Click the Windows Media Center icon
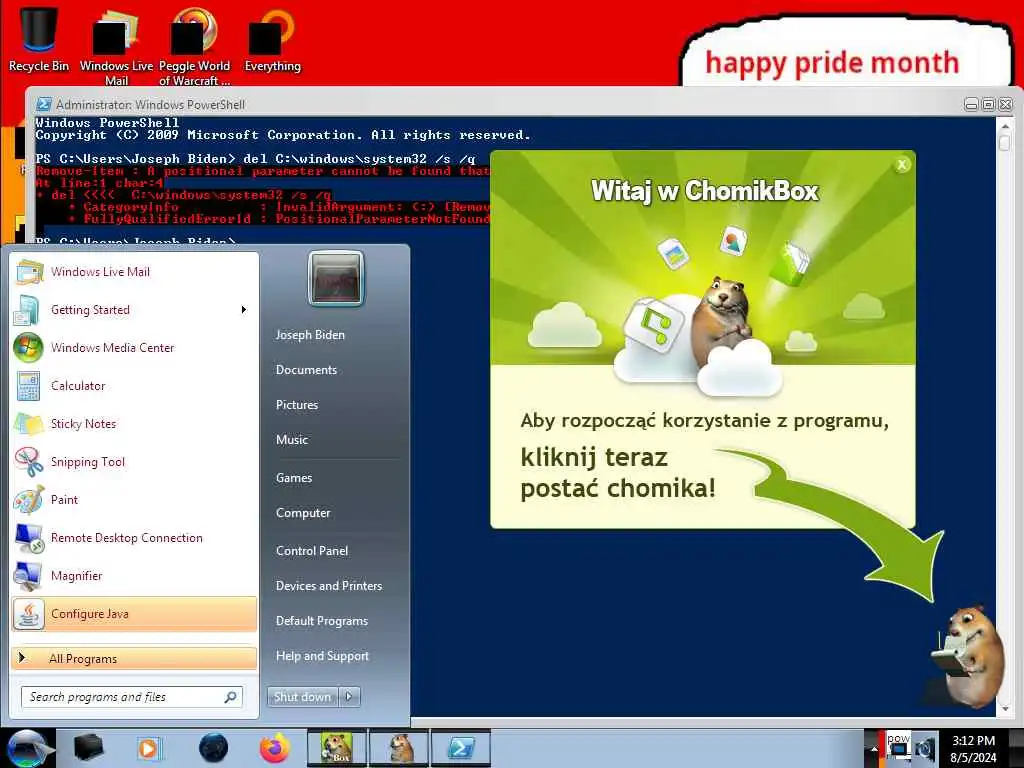Image resolution: width=1024 pixels, height=768 pixels. tap(29, 347)
